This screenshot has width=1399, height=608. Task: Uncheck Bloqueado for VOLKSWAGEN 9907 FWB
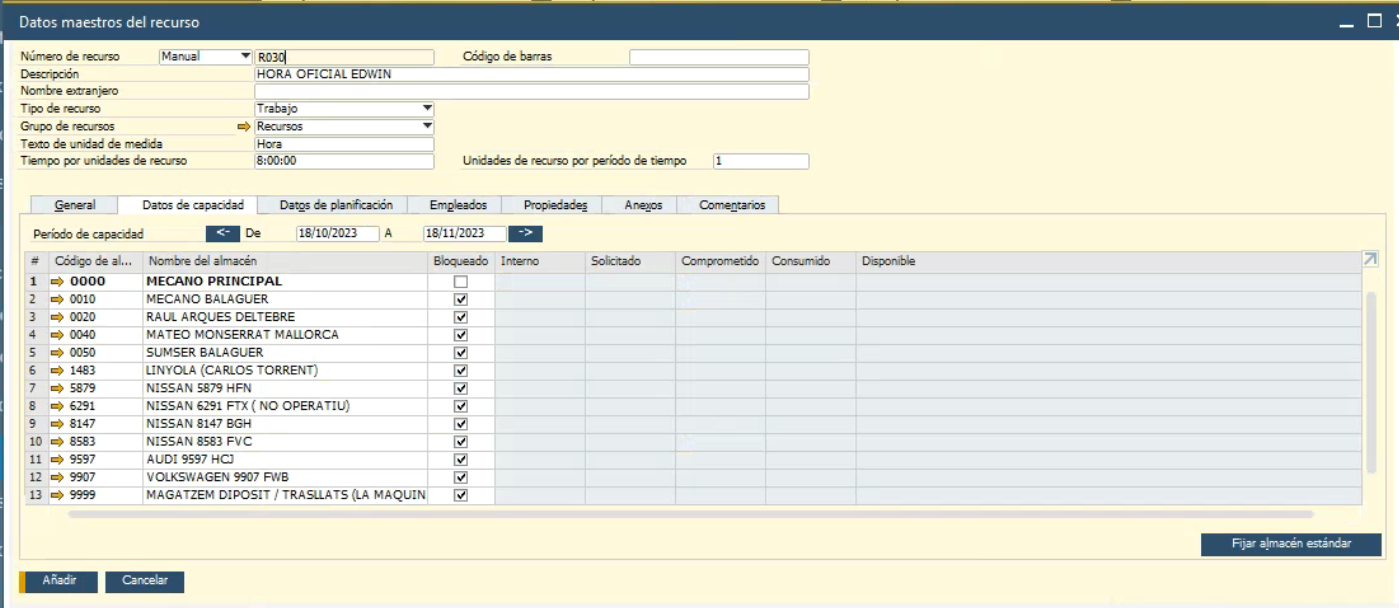coord(461,477)
